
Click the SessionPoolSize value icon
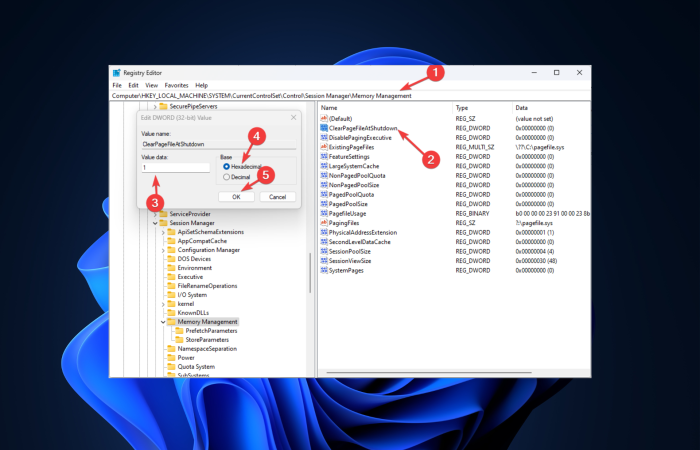point(324,251)
